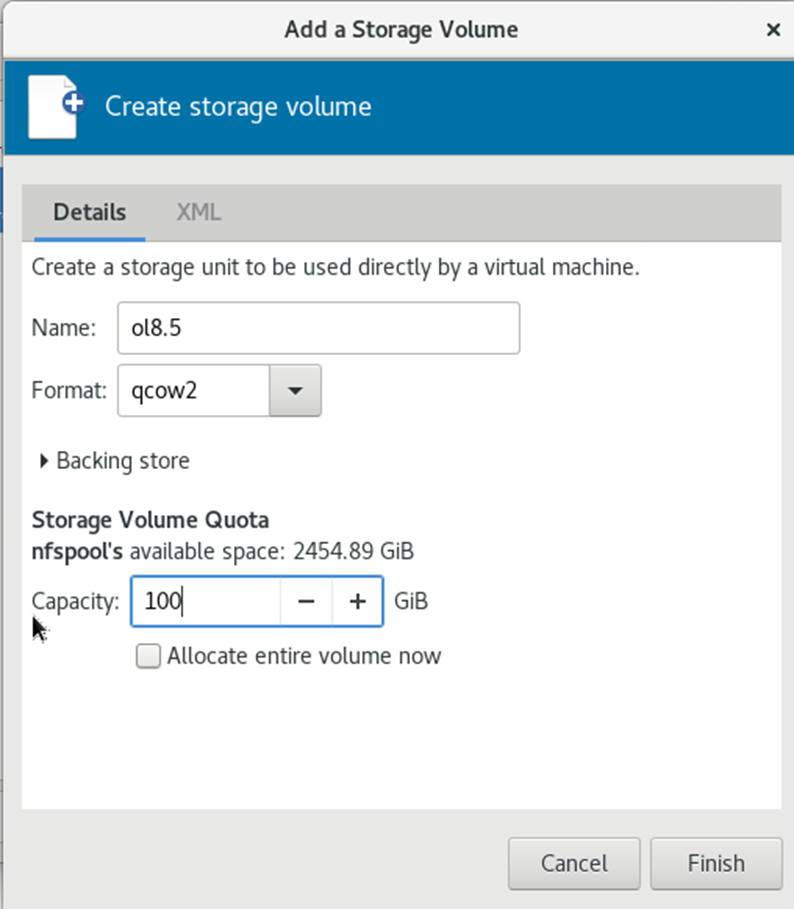The image size is (794, 909).
Task: Click the Allocate entire volume now label
Action: coord(304,656)
